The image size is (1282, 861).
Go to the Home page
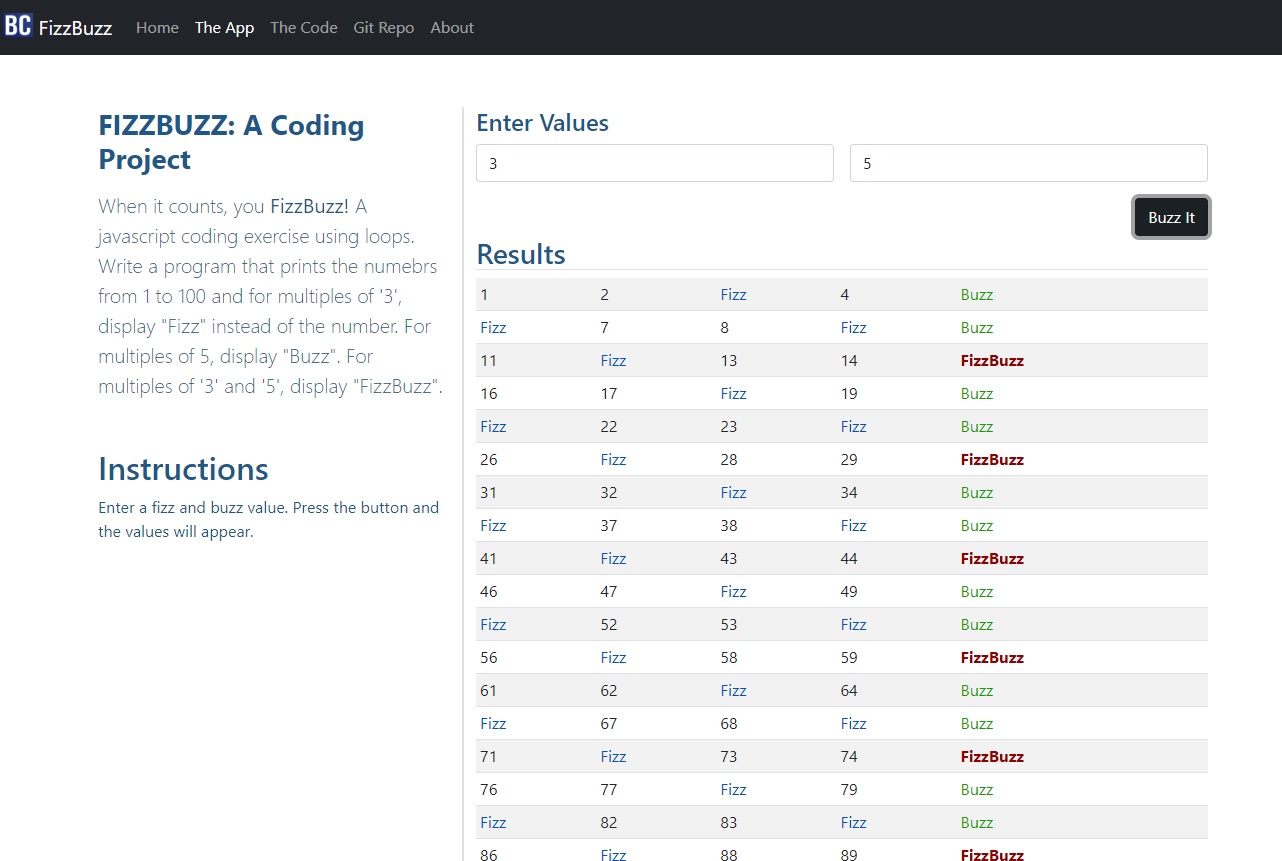coord(157,28)
